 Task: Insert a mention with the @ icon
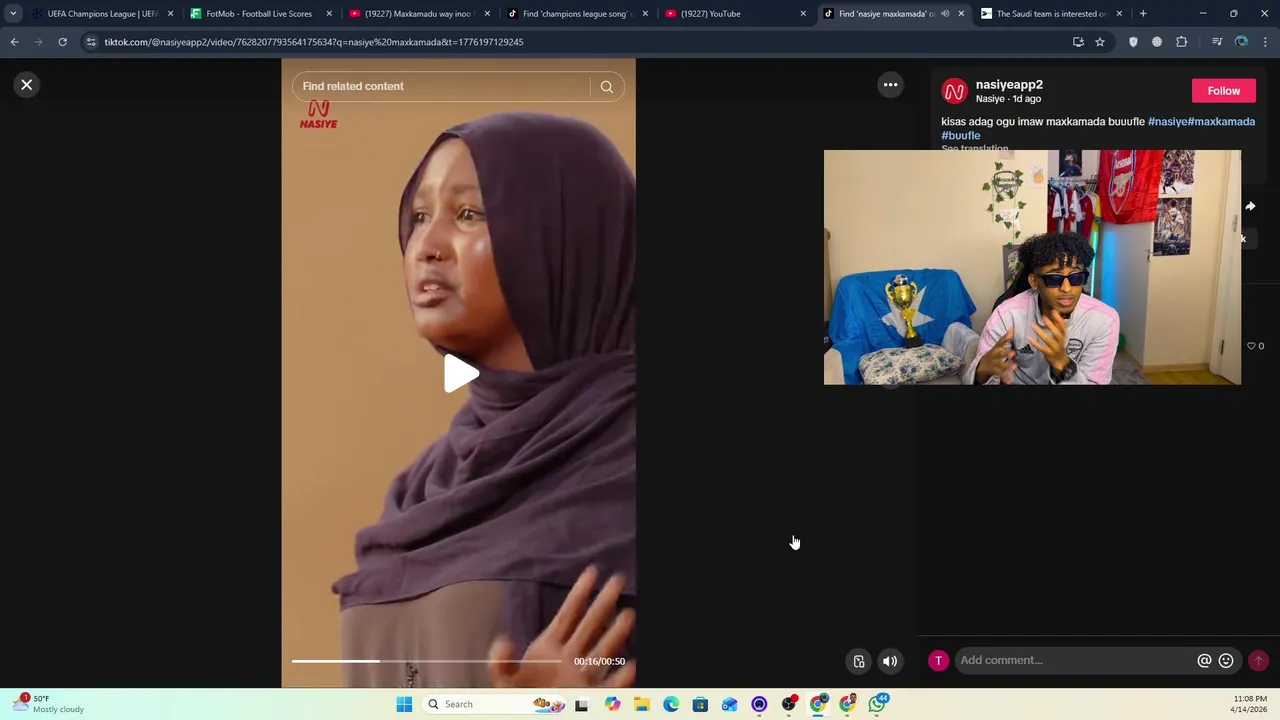[1204, 661]
